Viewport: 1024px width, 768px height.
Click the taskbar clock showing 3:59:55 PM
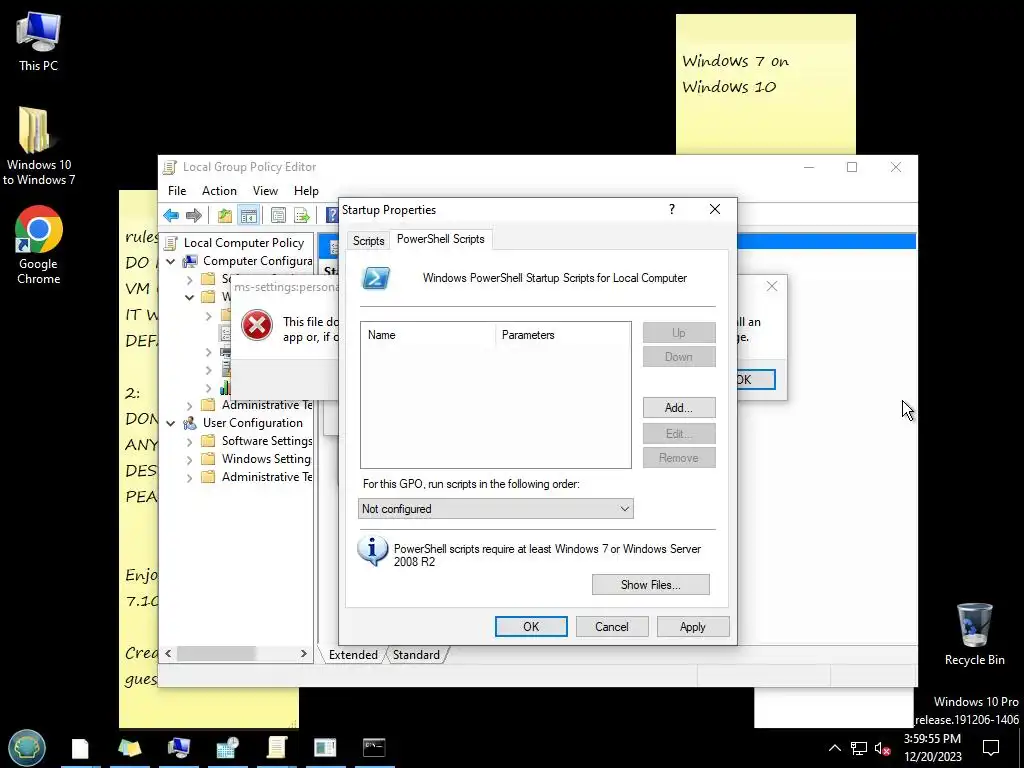pyautogui.click(x=933, y=748)
